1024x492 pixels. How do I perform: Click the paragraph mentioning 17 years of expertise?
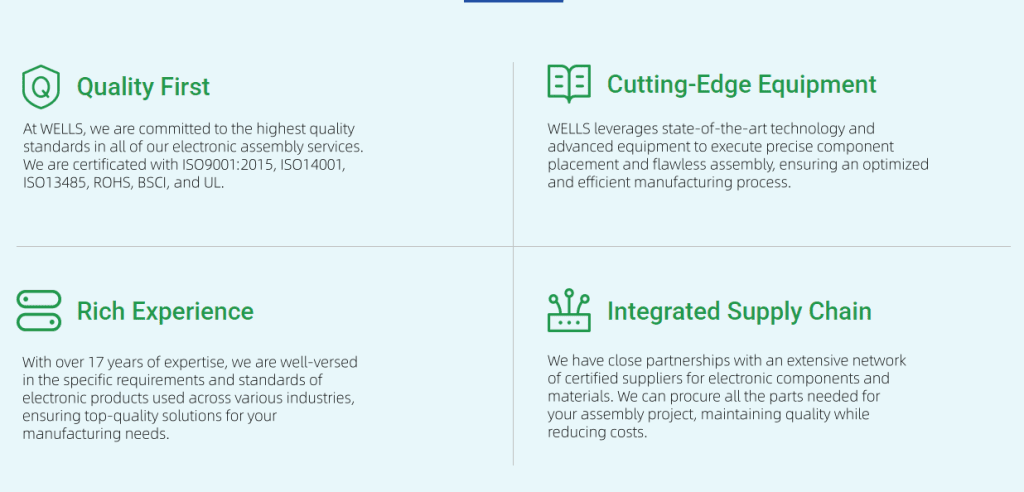tap(190, 398)
